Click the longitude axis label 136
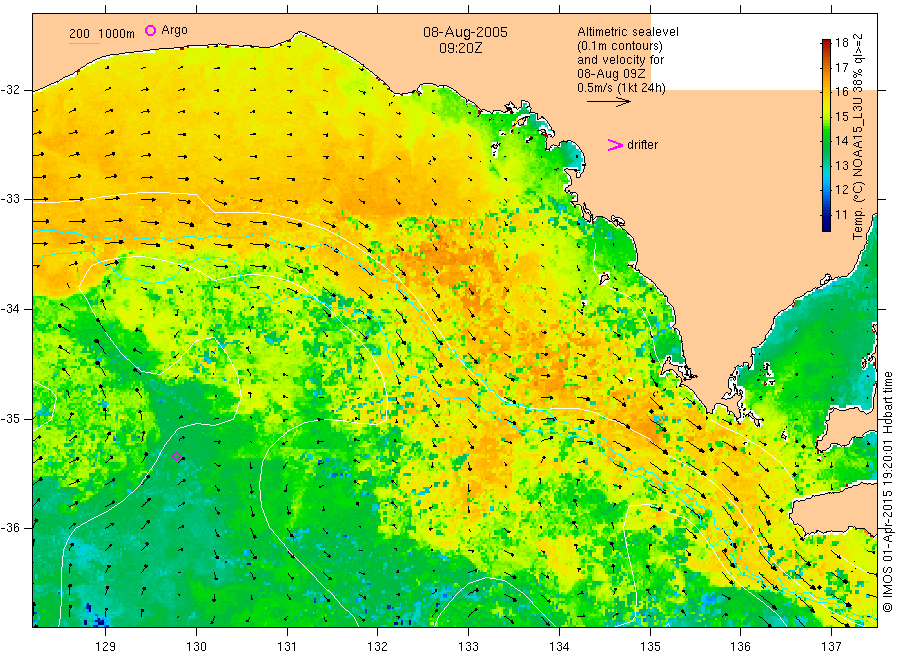The image size is (900, 660). [x=740, y=647]
